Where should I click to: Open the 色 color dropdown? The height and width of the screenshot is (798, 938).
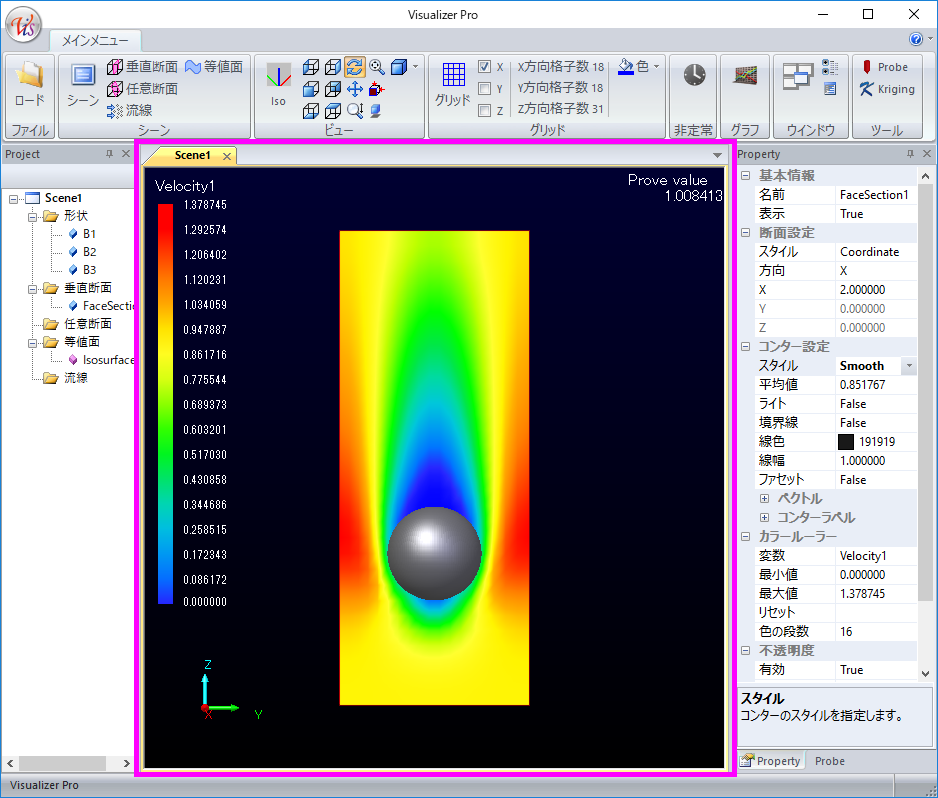tap(656, 67)
